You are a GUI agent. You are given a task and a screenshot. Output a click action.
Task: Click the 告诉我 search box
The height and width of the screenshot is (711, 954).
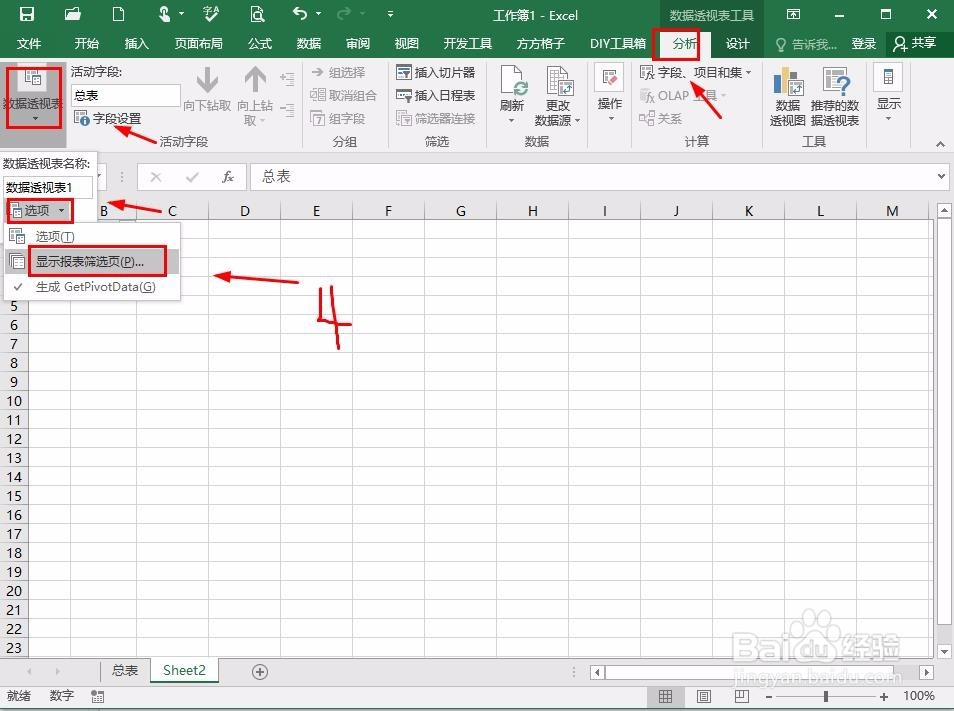tap(806, 44)
